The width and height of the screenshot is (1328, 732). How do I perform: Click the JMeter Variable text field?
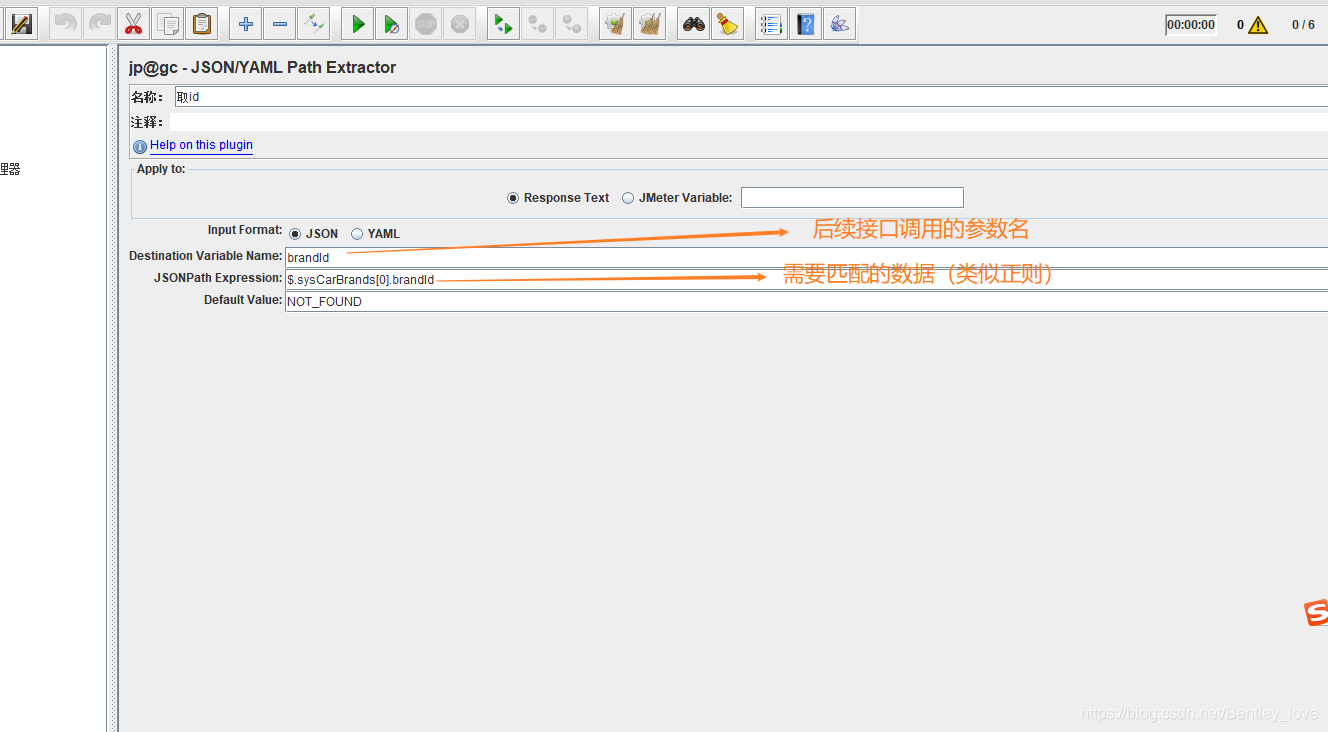click(x=852, y=197)
